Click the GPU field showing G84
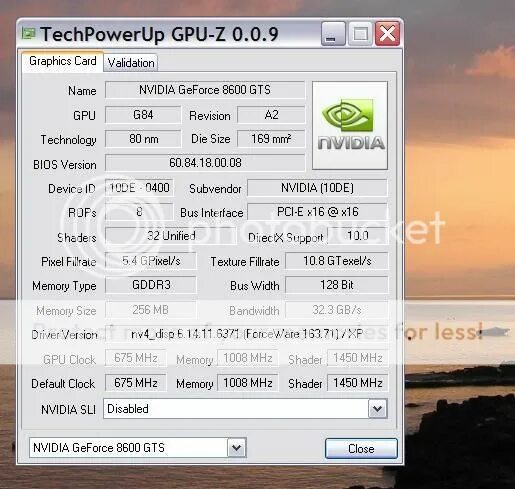The width and height of the screenshot is (515, 489). [x=143, y=115]
